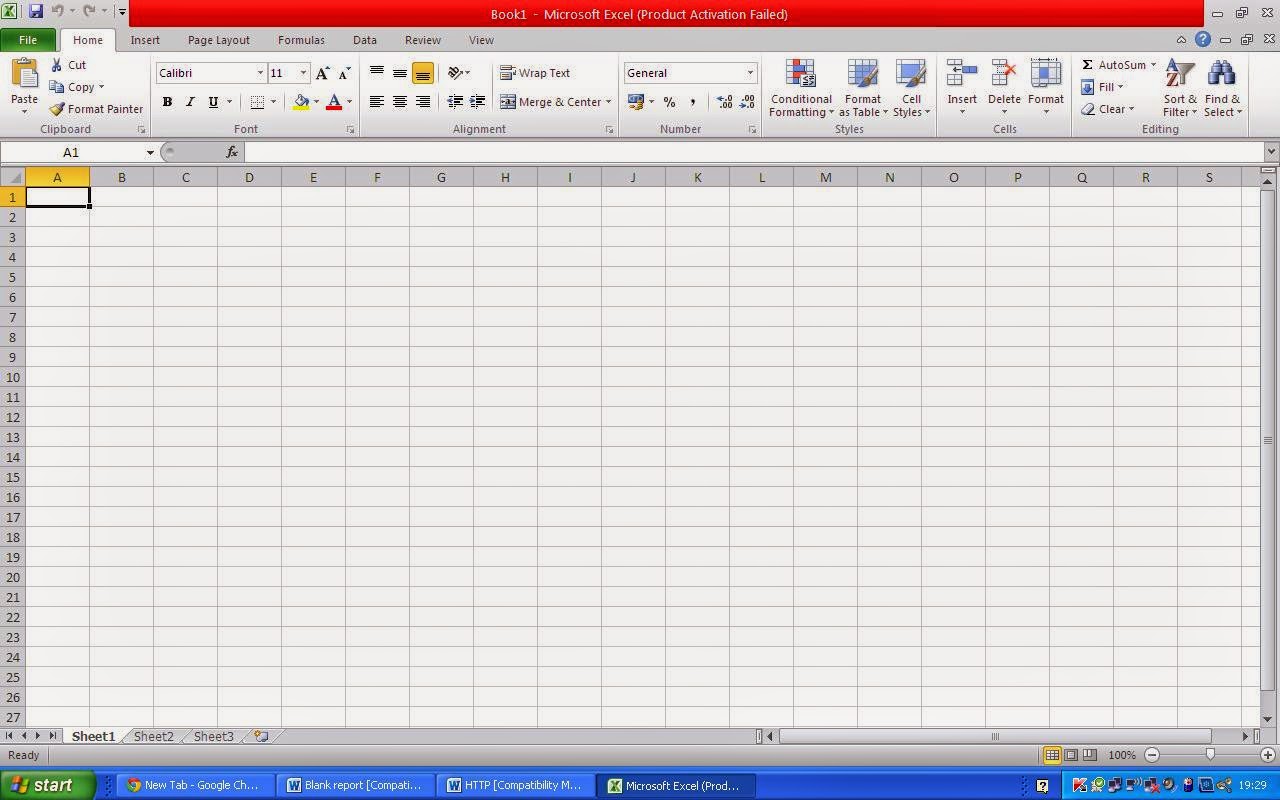Click the Insert Worksheet button

click(x=258, y=736)
